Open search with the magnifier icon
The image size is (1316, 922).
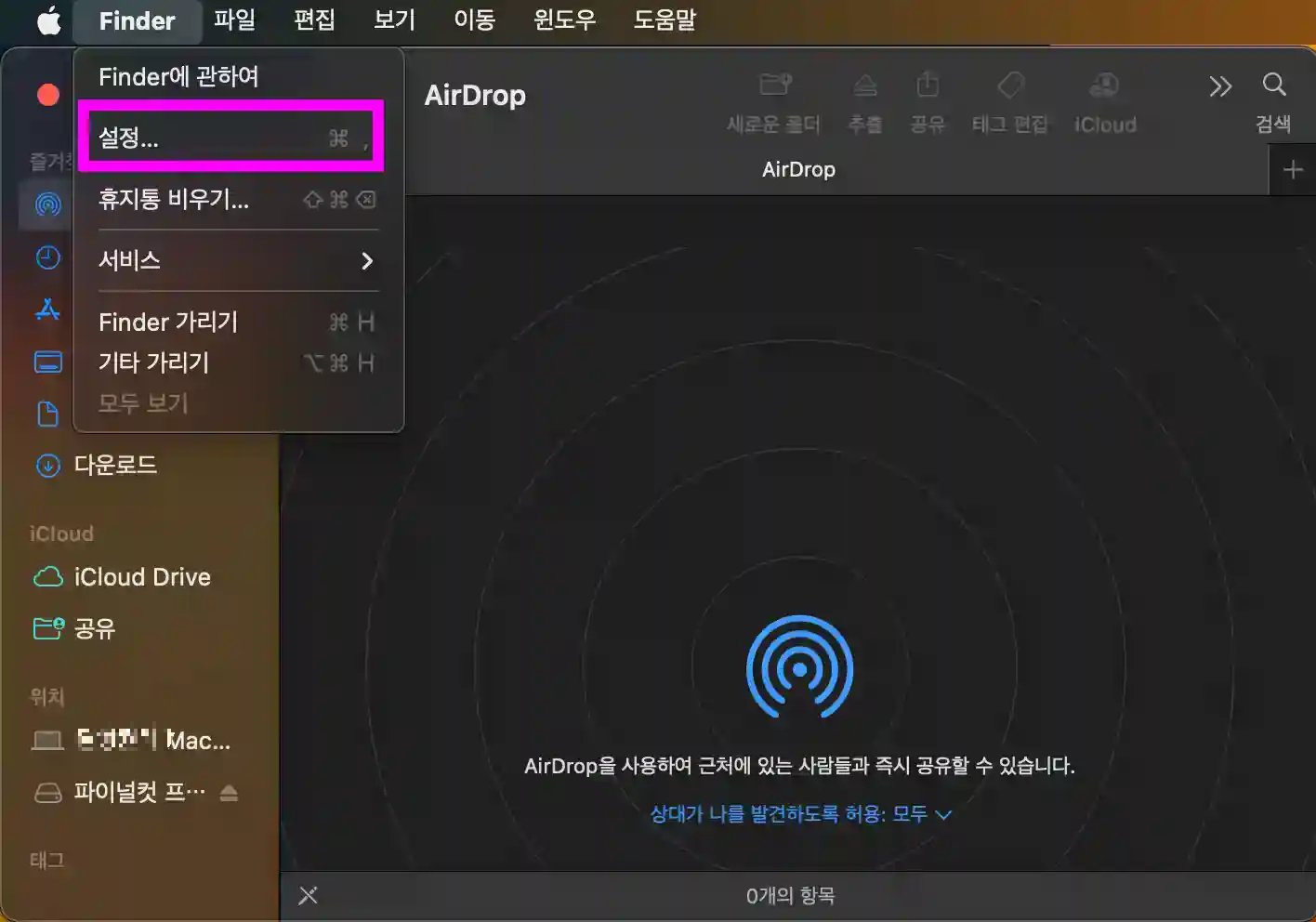coord(1273,88)
